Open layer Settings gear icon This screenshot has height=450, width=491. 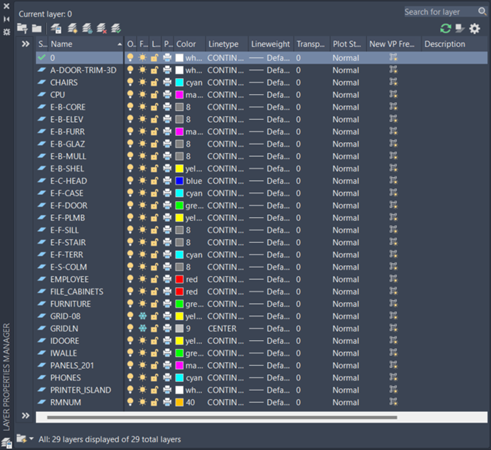coord(475,29)
